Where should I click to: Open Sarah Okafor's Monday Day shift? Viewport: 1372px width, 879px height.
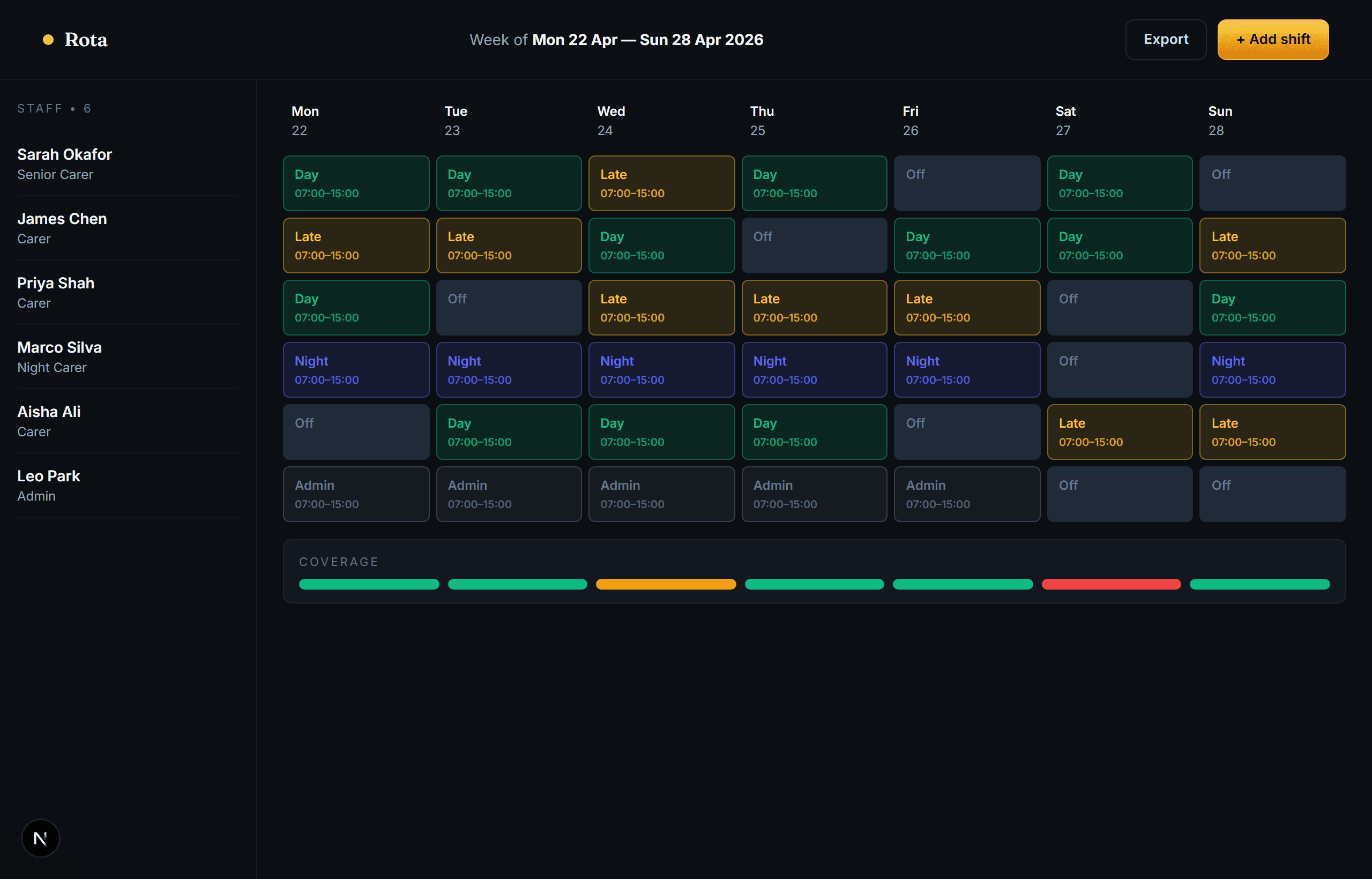pos(356,183)
